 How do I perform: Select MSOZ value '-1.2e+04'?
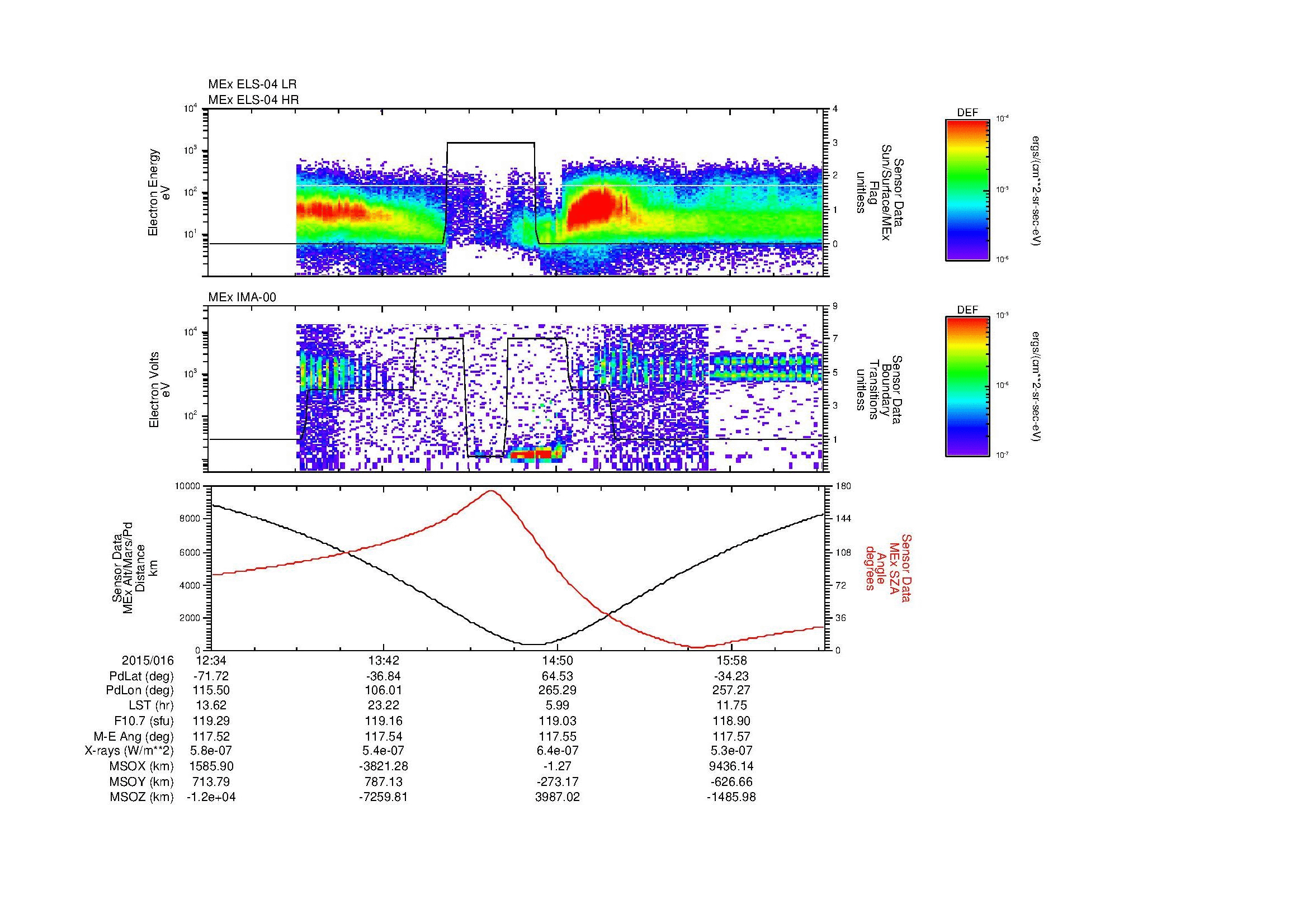pyautogui.click(x=211, y=797)
